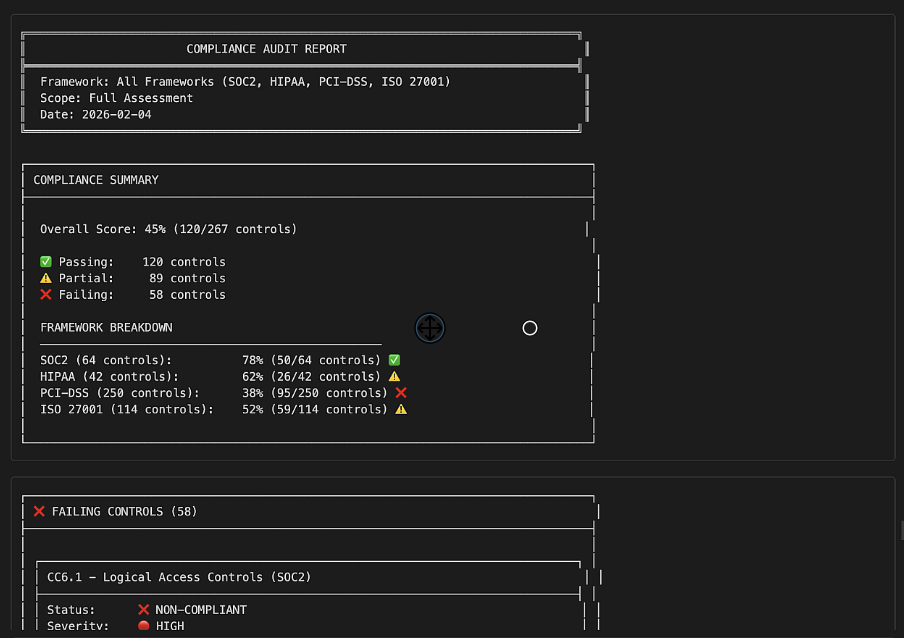The height and width of the screenshot is (638, 904).
Task: Click the warning icon on ISO 27001 row
Action: point(401,409)
